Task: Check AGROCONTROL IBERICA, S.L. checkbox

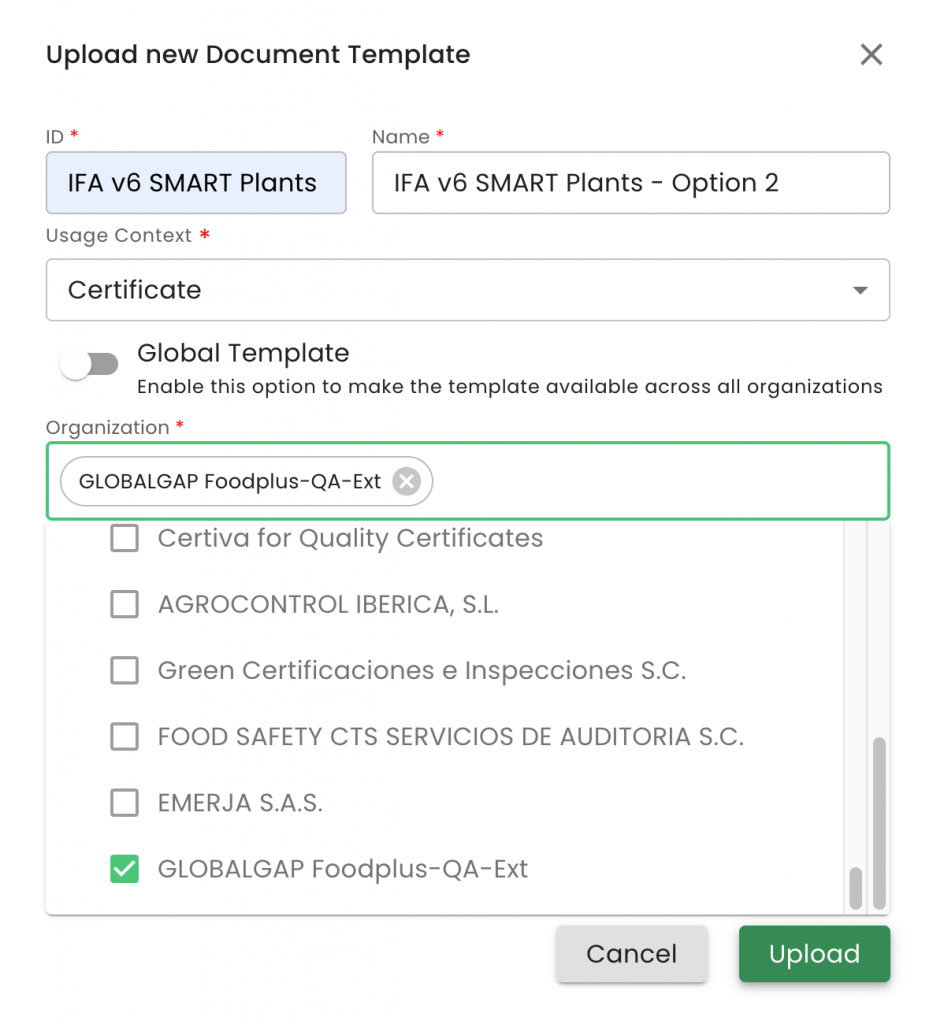Action: [x=124, y=605]
